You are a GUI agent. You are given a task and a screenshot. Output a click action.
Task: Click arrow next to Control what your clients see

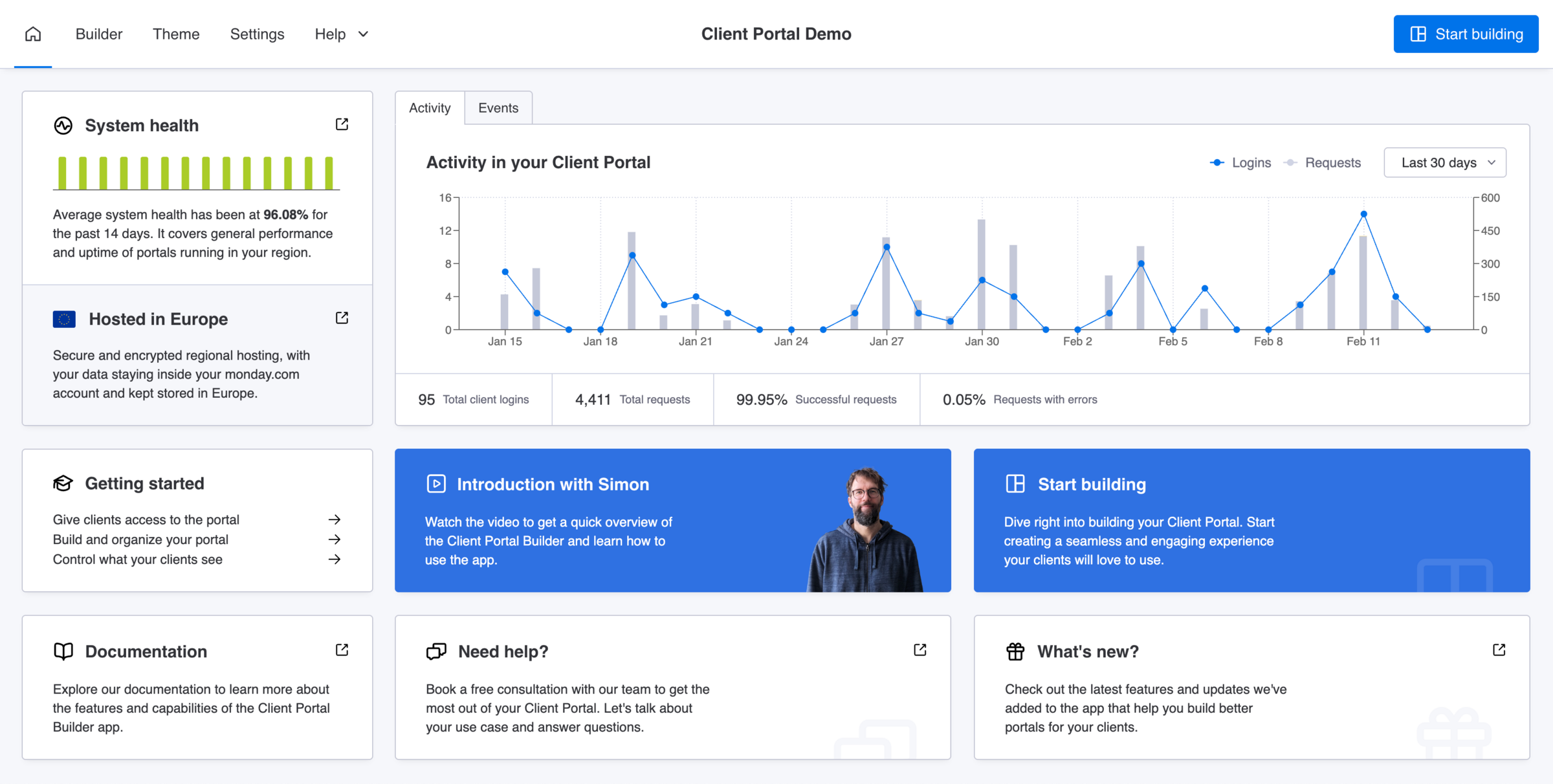tap(334, 559)
